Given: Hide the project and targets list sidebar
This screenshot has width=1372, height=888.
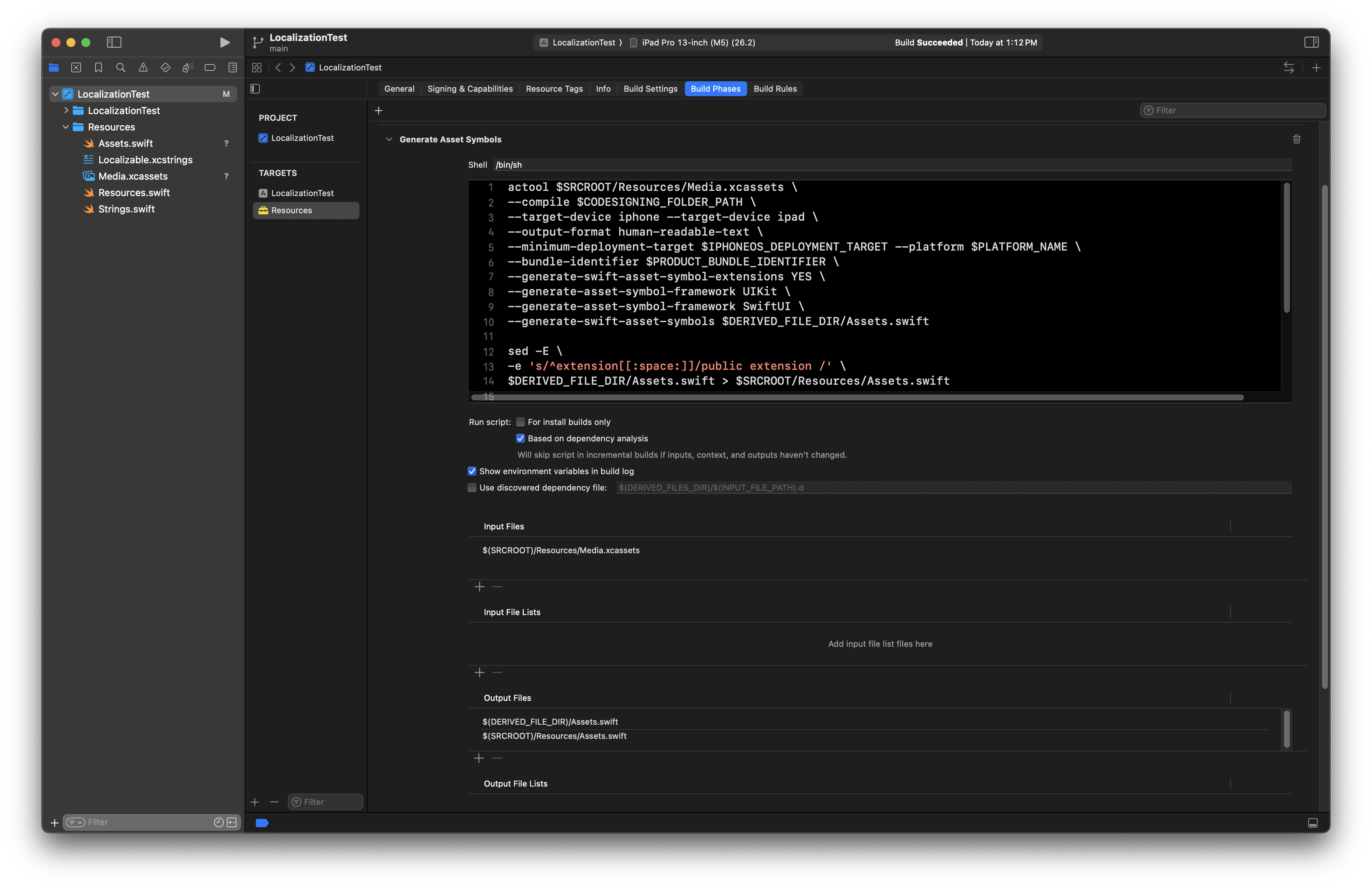Looking at the screenshot, I should [255, 88].
